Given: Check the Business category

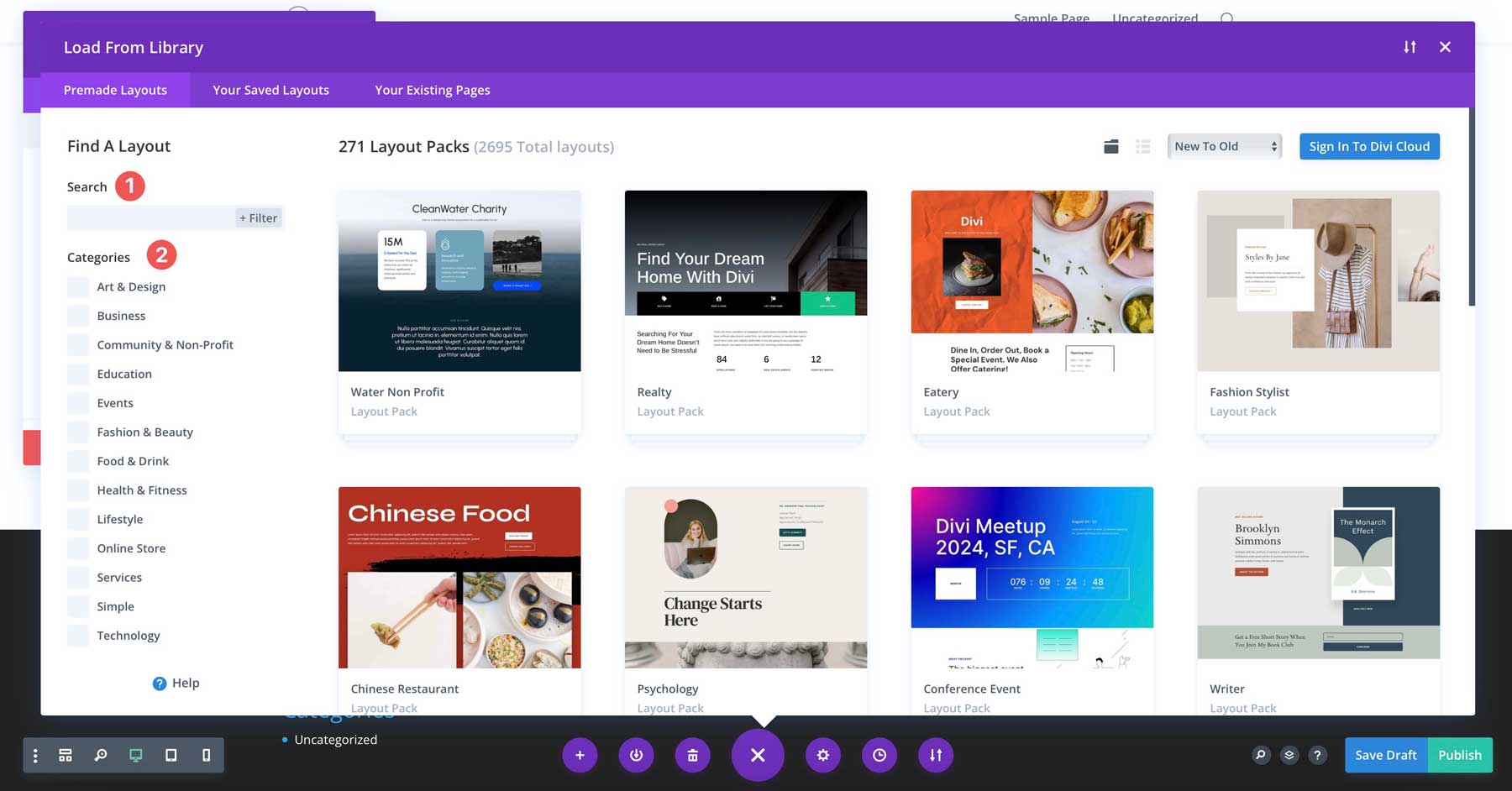Looking at the screenshot, I should pyautogui.click(x=78, y=316).
